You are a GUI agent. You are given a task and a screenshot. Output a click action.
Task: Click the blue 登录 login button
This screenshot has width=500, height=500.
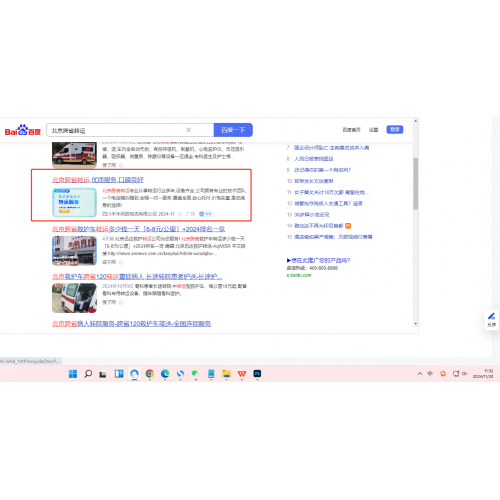[x=395, y=129]
